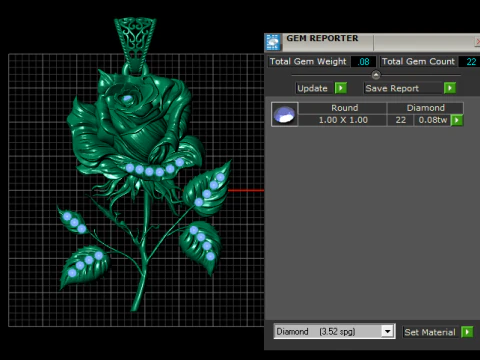The height and width of the screenshot is (360, 480).
Task: Click the Total Gem Count value 22
Action: [x=470, y=62]
